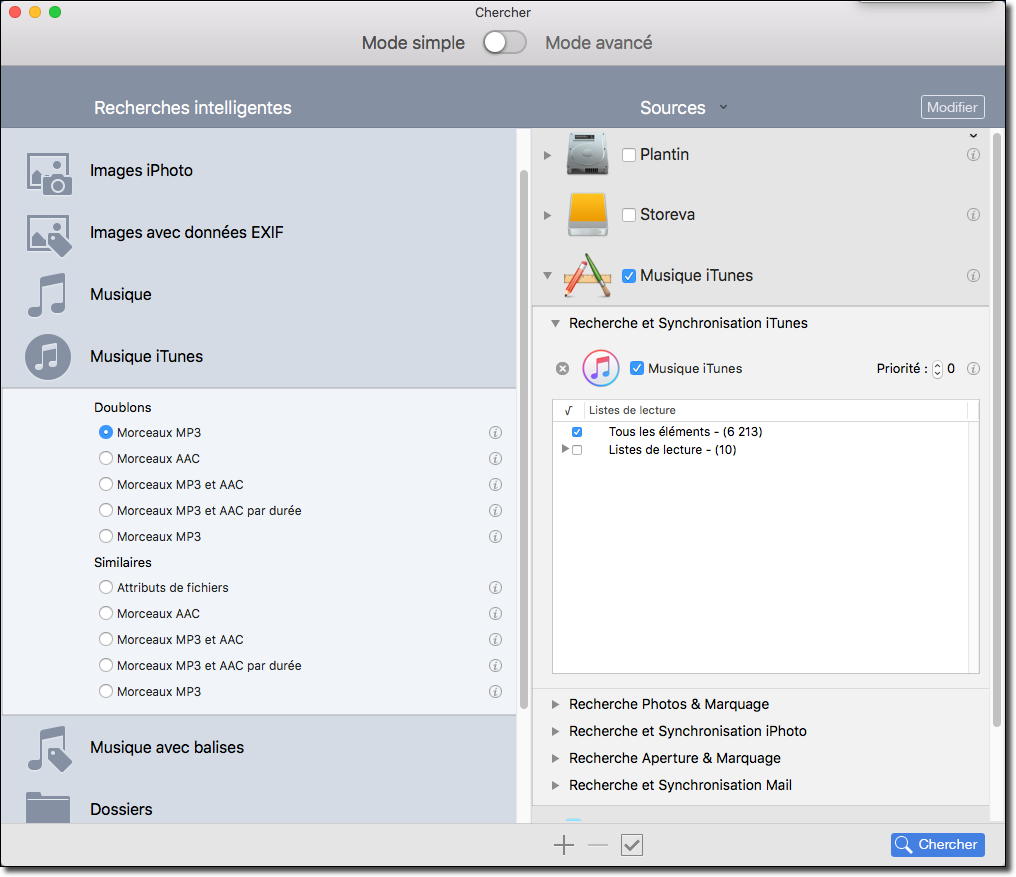Viewport: 1016px width, 877px height.
Task: Open info for Morceaux AAC under Doublons
Action: 495,458
